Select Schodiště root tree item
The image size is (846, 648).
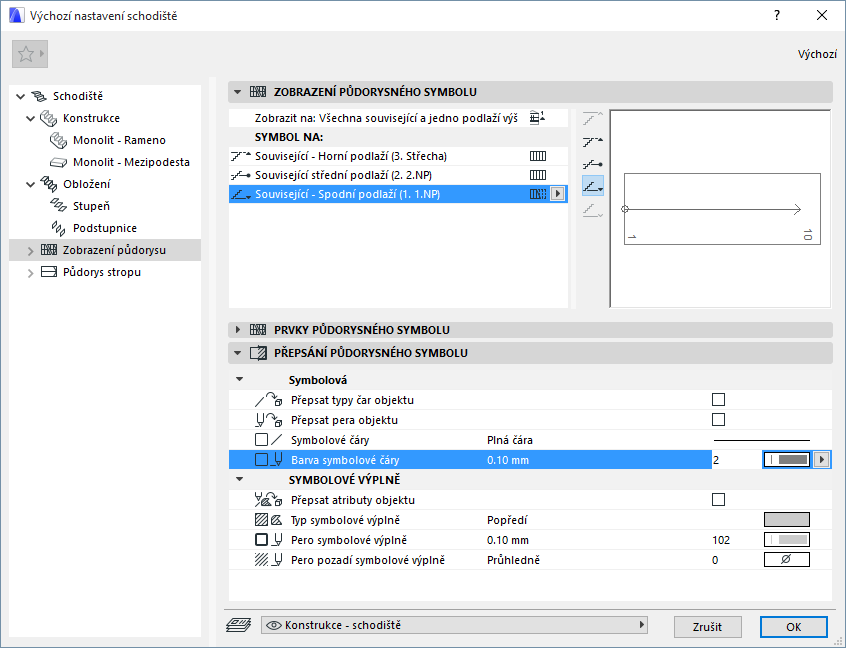pyautogui.click(x=77, y=96)
